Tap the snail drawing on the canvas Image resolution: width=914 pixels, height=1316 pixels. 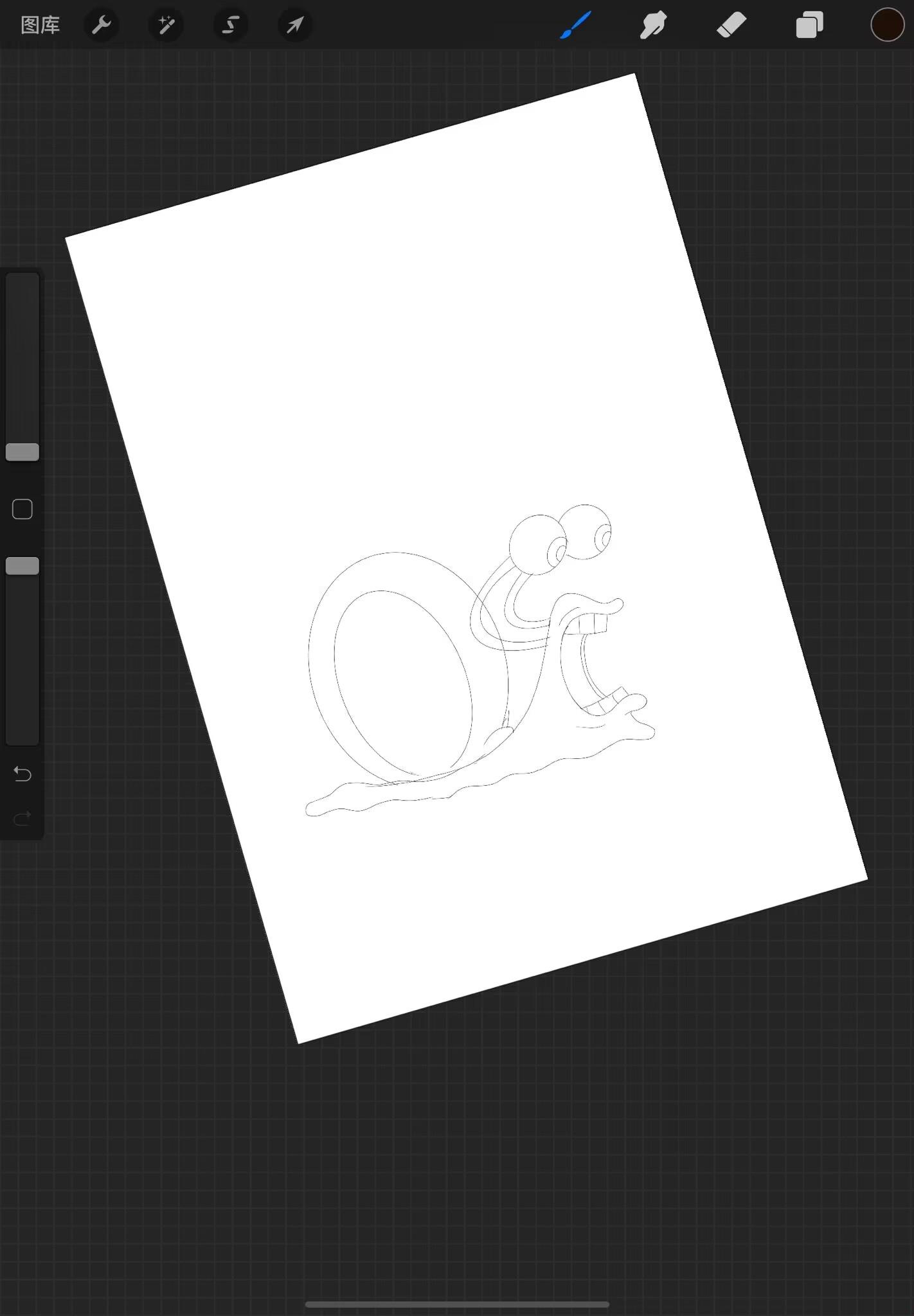[479, 662]
